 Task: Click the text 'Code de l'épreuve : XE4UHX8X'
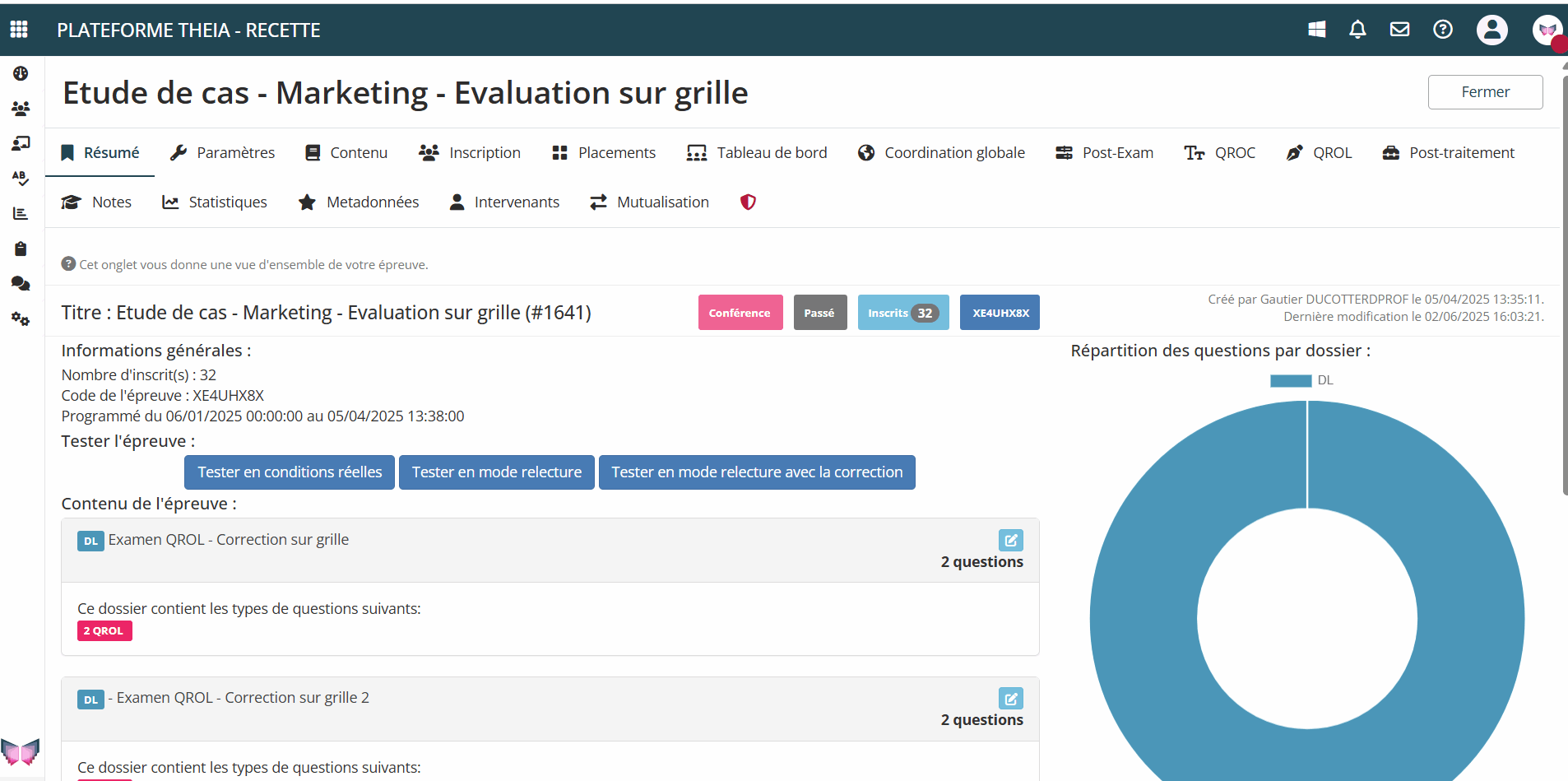coord(163,396)
